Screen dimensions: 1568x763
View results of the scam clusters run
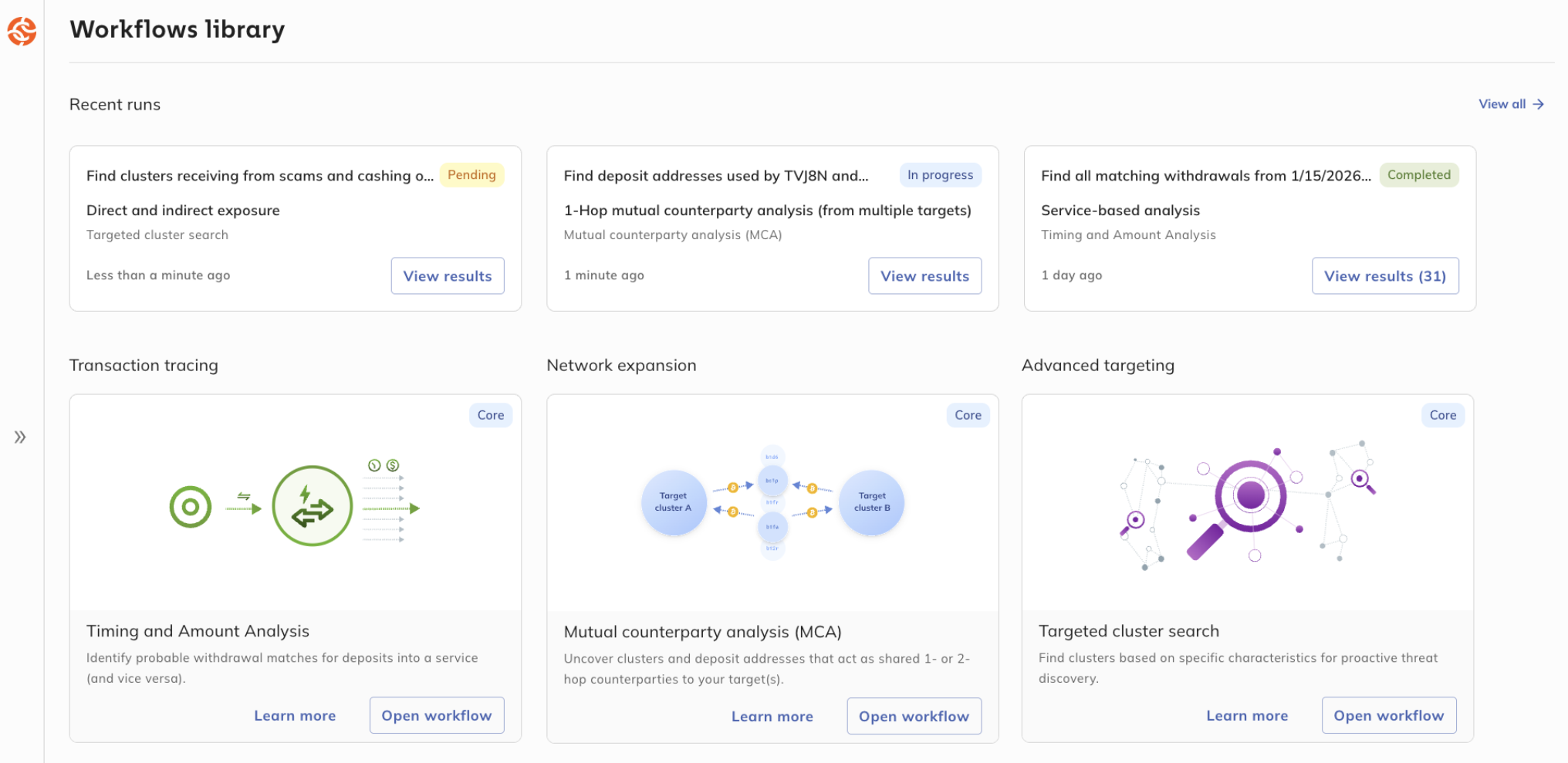pos(448,275)
